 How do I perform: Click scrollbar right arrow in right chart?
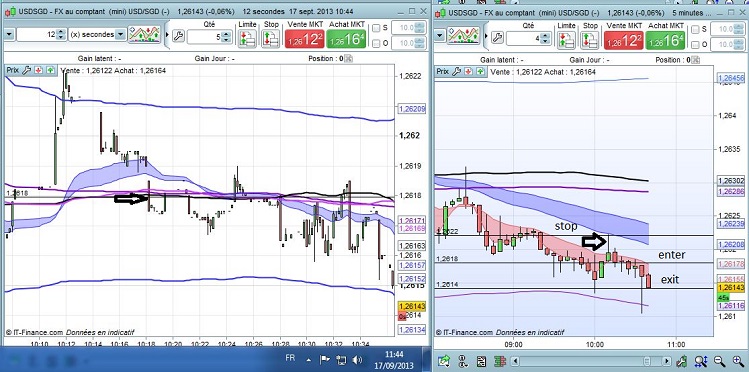tap(666, 361)
